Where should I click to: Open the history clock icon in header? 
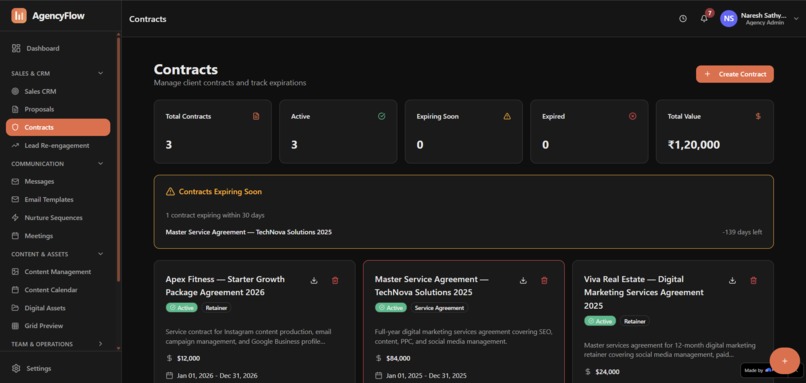tap(683, 19)
